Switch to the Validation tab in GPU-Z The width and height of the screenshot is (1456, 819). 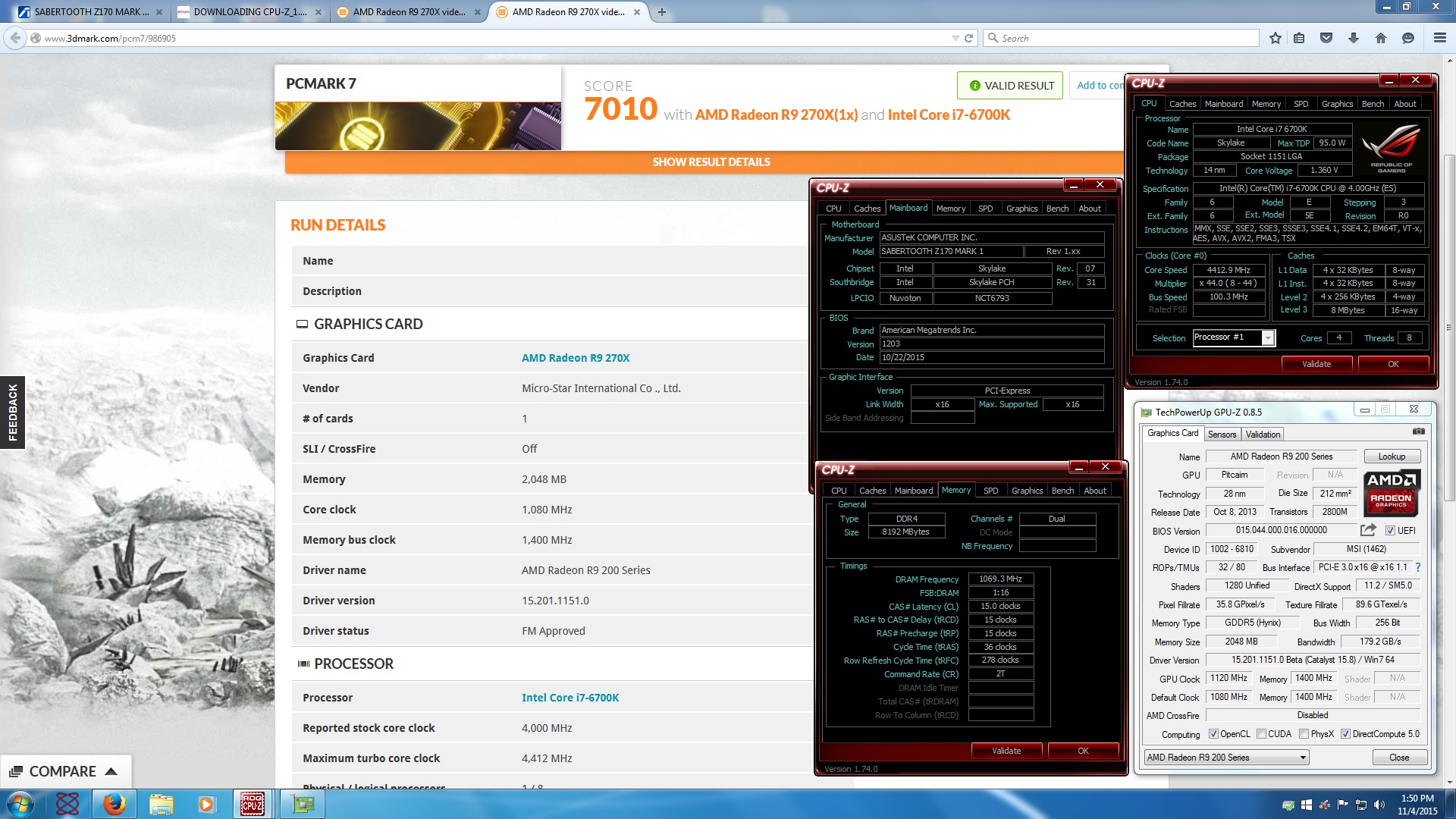1263,434
